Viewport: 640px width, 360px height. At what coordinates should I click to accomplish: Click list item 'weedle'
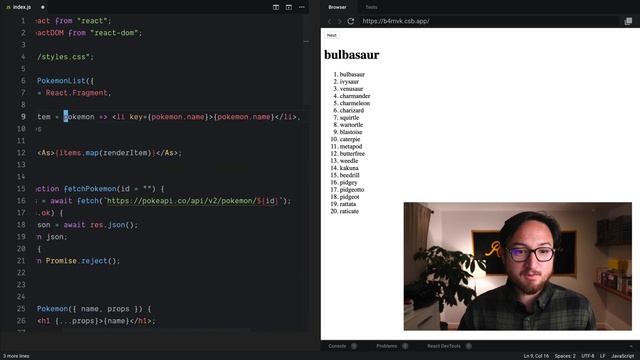(x=349, y=161)
